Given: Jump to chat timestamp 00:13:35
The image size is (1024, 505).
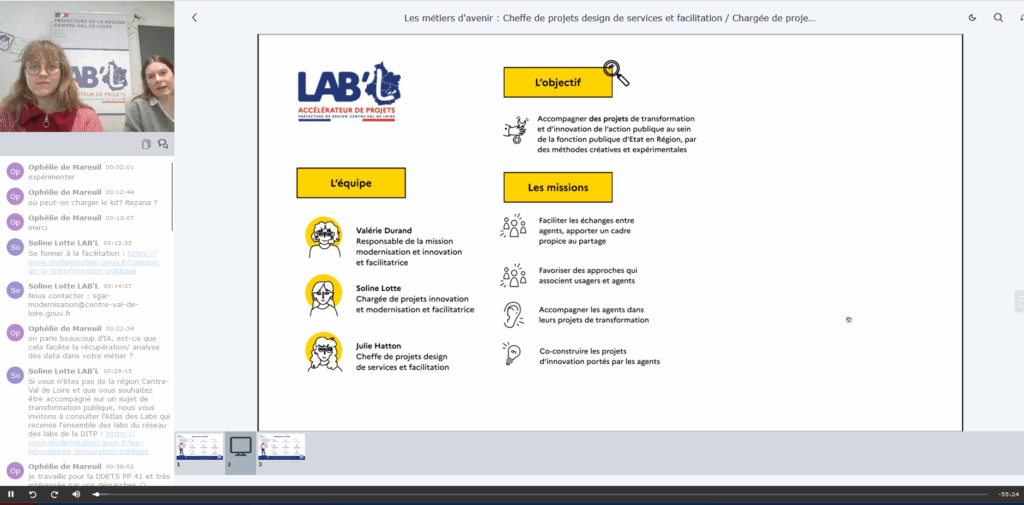Looking at the screenshot, I should tap(118, 243).
